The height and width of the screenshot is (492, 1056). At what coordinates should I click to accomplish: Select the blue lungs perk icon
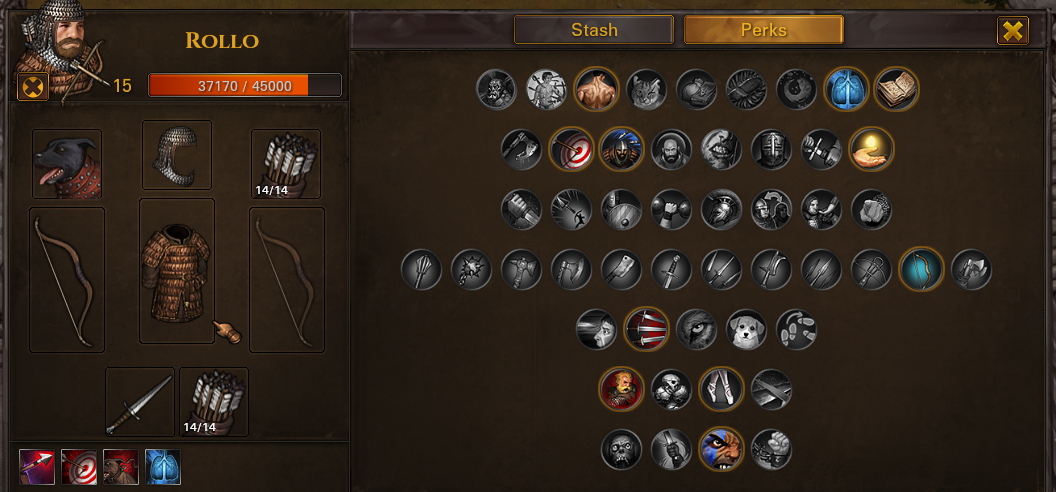[846, 89]
